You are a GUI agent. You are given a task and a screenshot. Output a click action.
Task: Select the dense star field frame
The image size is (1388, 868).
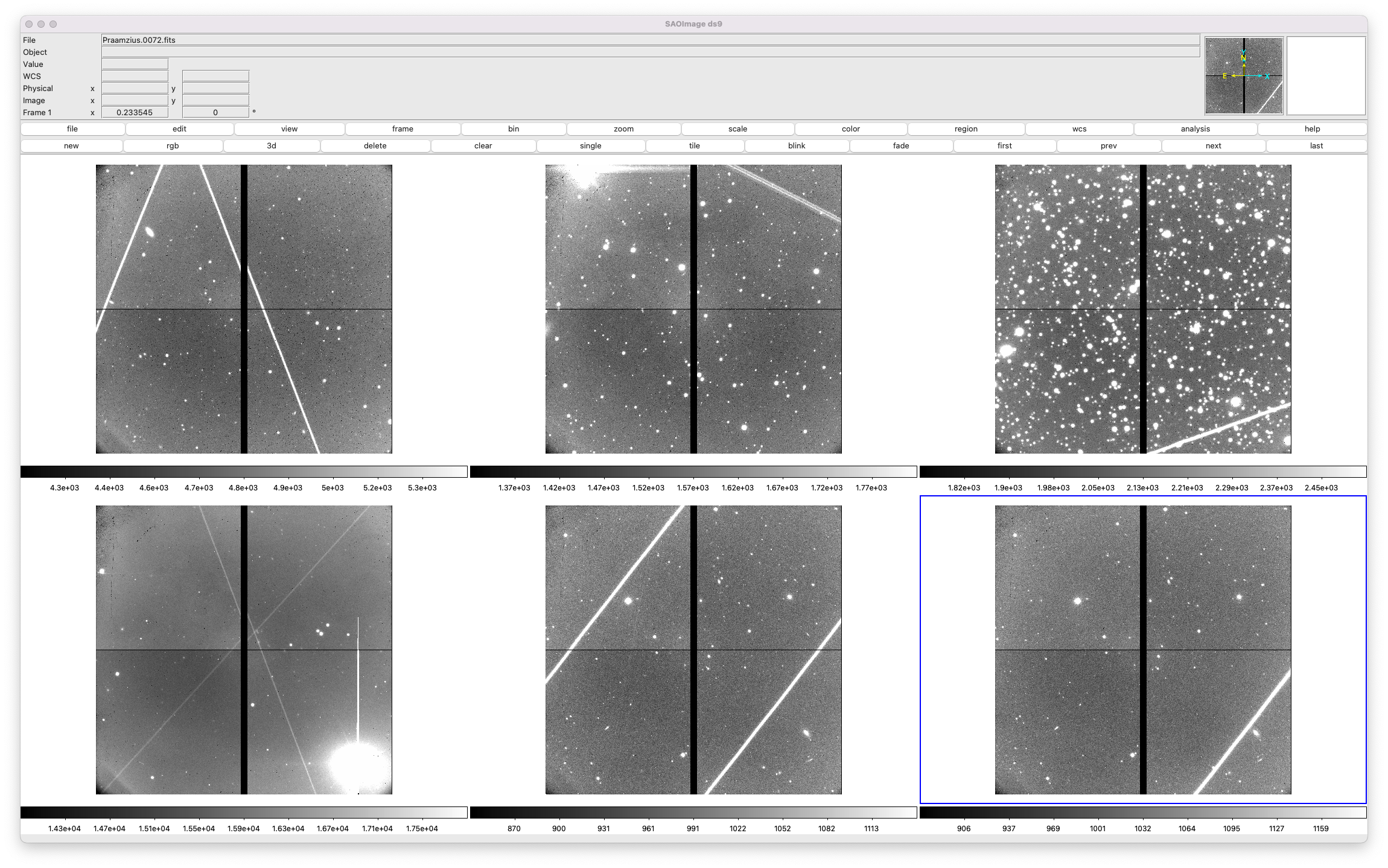click(x=1143, y=309)
